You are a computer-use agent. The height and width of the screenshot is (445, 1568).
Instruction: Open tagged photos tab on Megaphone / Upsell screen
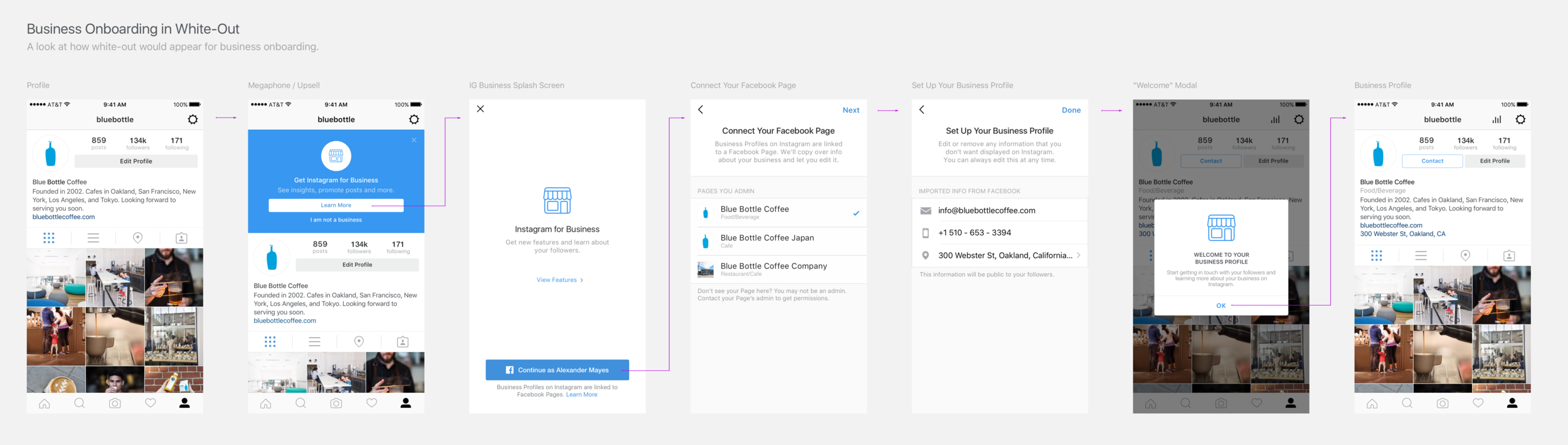403,341
